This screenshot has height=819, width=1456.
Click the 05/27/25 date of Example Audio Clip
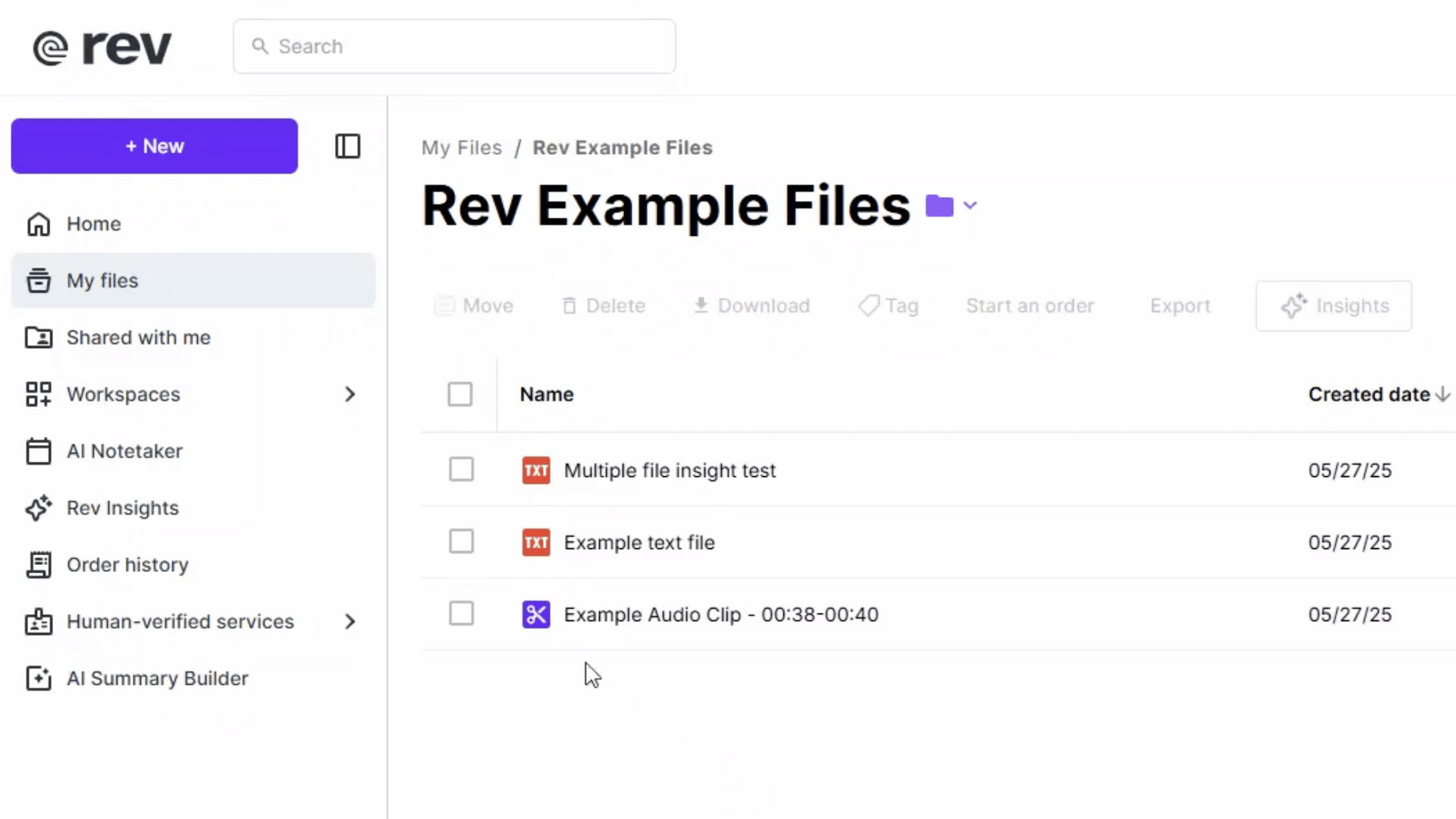point(1350,615)
